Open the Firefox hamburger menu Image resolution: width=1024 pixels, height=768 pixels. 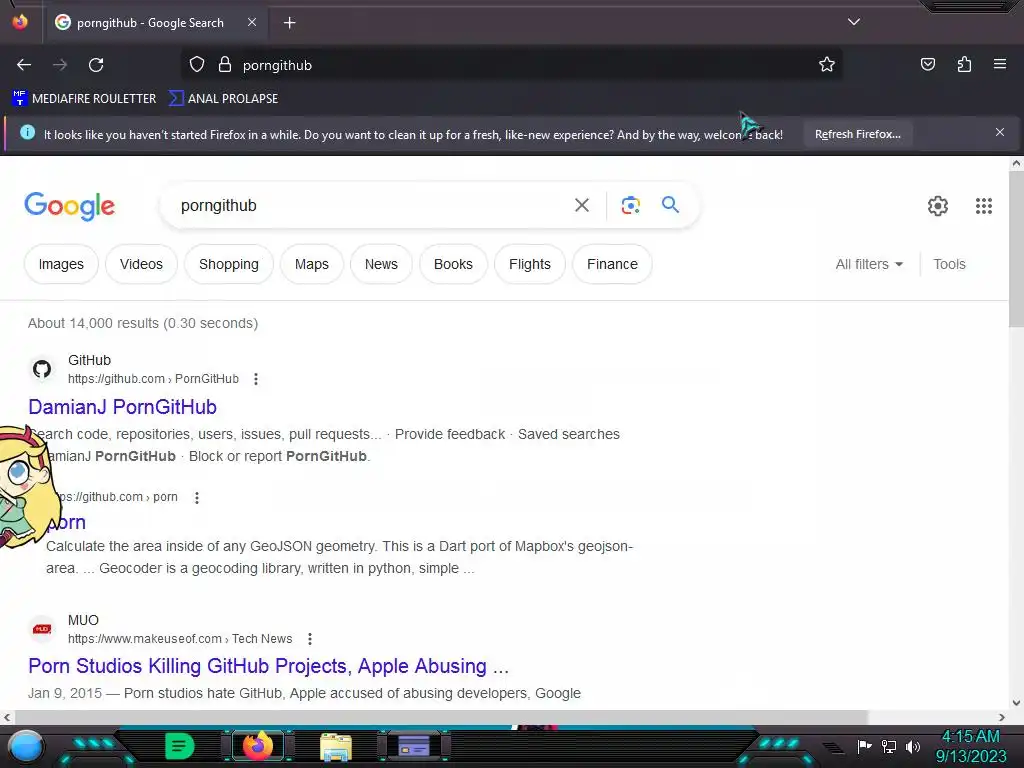(1000, 64)
